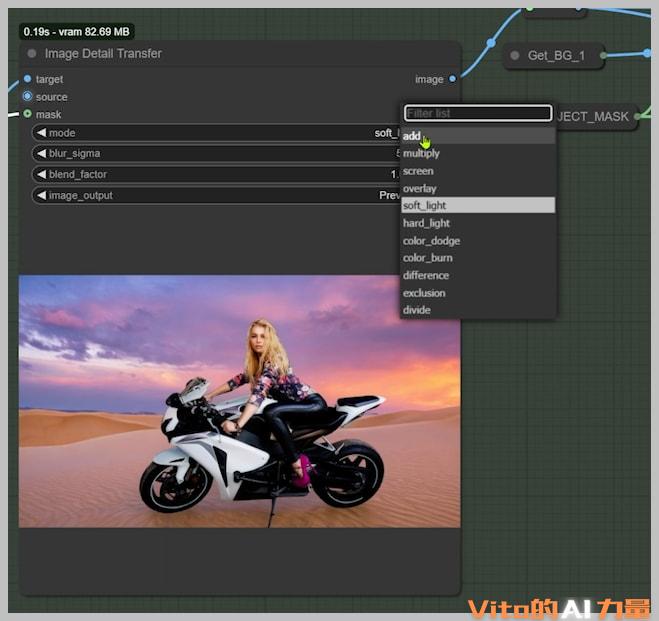This screenshot has width=659, height=621.
Task: Collapse the Image Detail Transfer node dot
Action: coord(32,53)
